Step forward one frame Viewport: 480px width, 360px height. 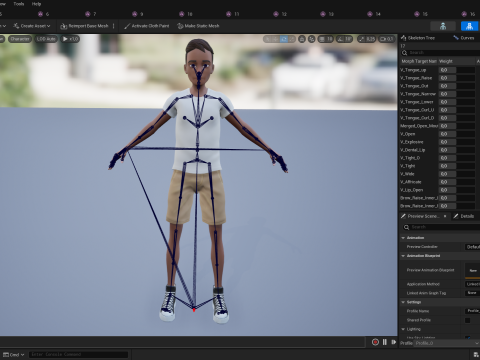[394, 342]
